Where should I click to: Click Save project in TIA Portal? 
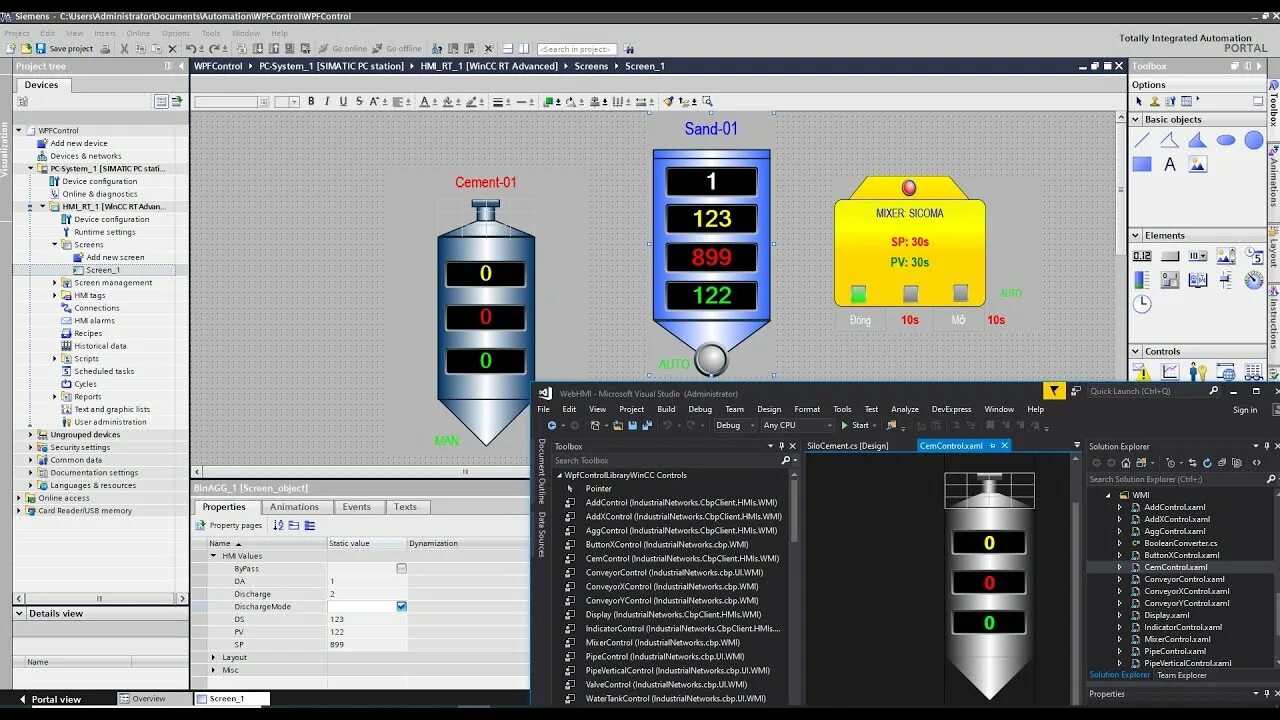click(64, 48)
